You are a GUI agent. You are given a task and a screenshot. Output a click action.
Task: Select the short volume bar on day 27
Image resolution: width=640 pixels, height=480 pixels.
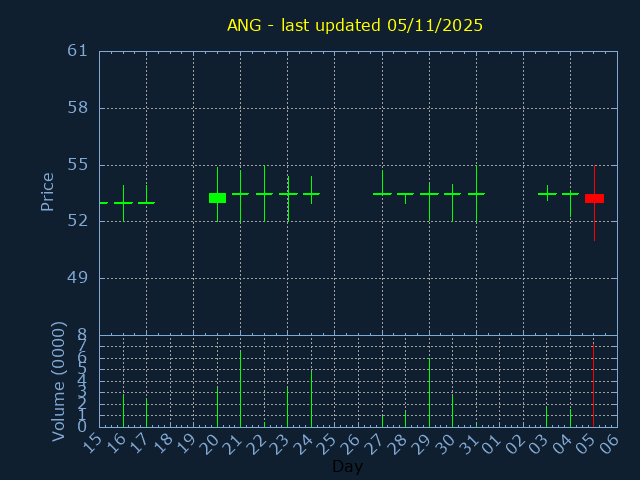pyautogui.click(x=382, y=421)
